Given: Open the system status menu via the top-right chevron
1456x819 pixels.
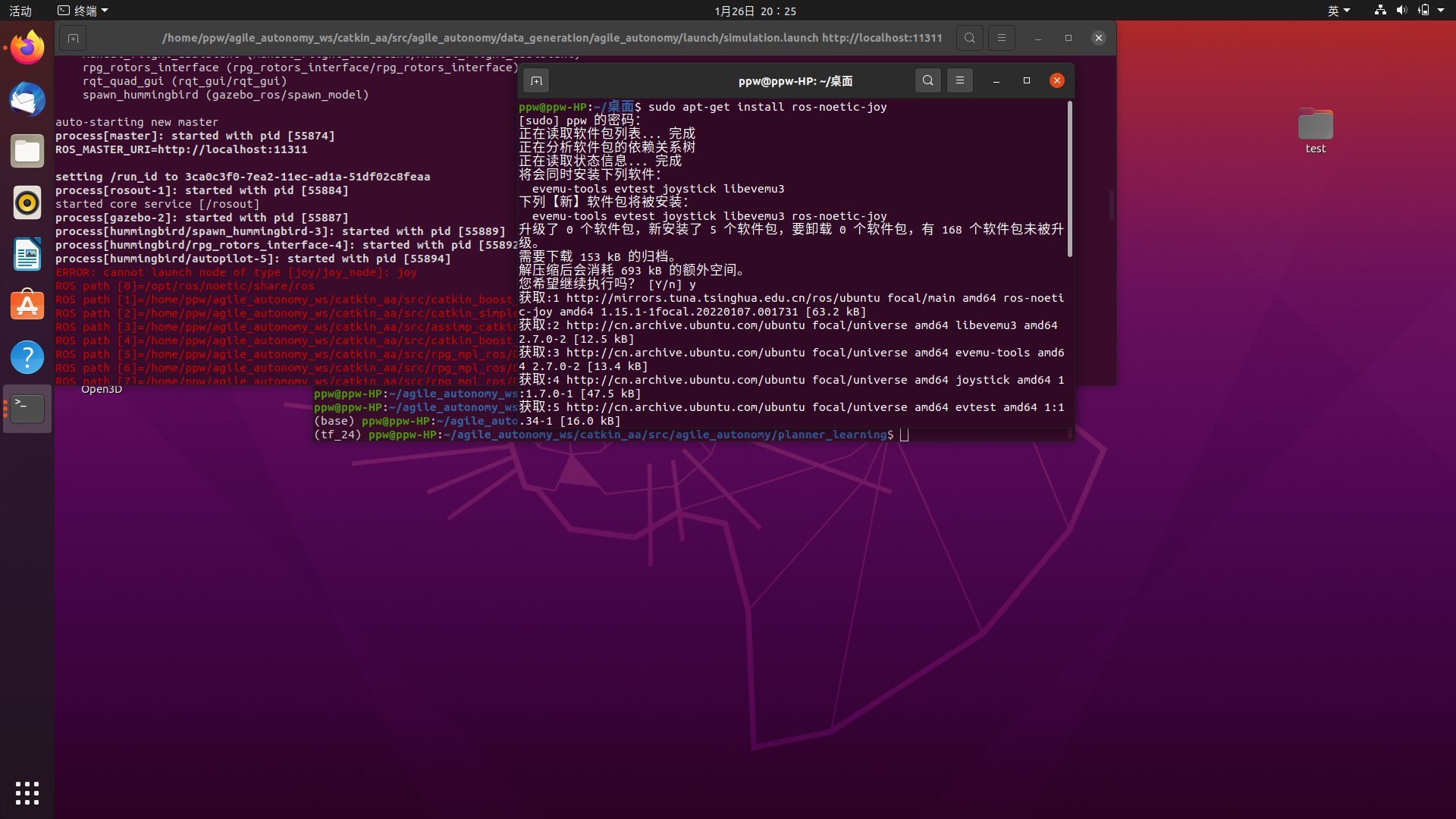Looking at the screenshot, I should coord(1442,10).
